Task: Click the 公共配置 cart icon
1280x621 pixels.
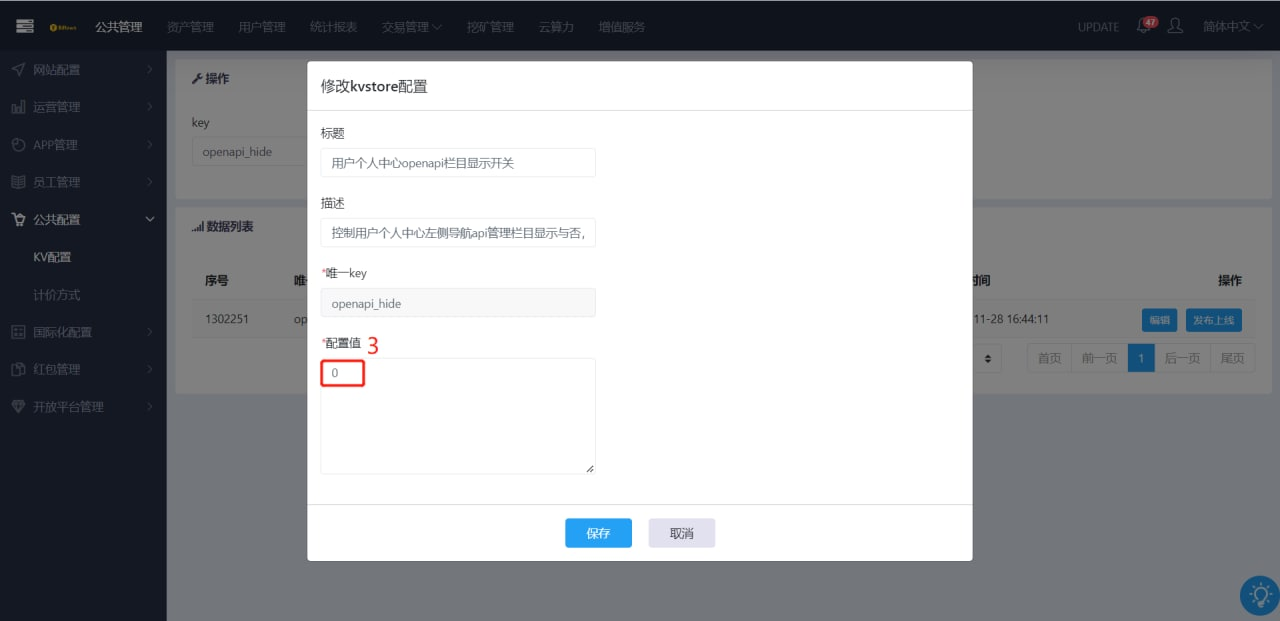Action: [x=18, y=219]
